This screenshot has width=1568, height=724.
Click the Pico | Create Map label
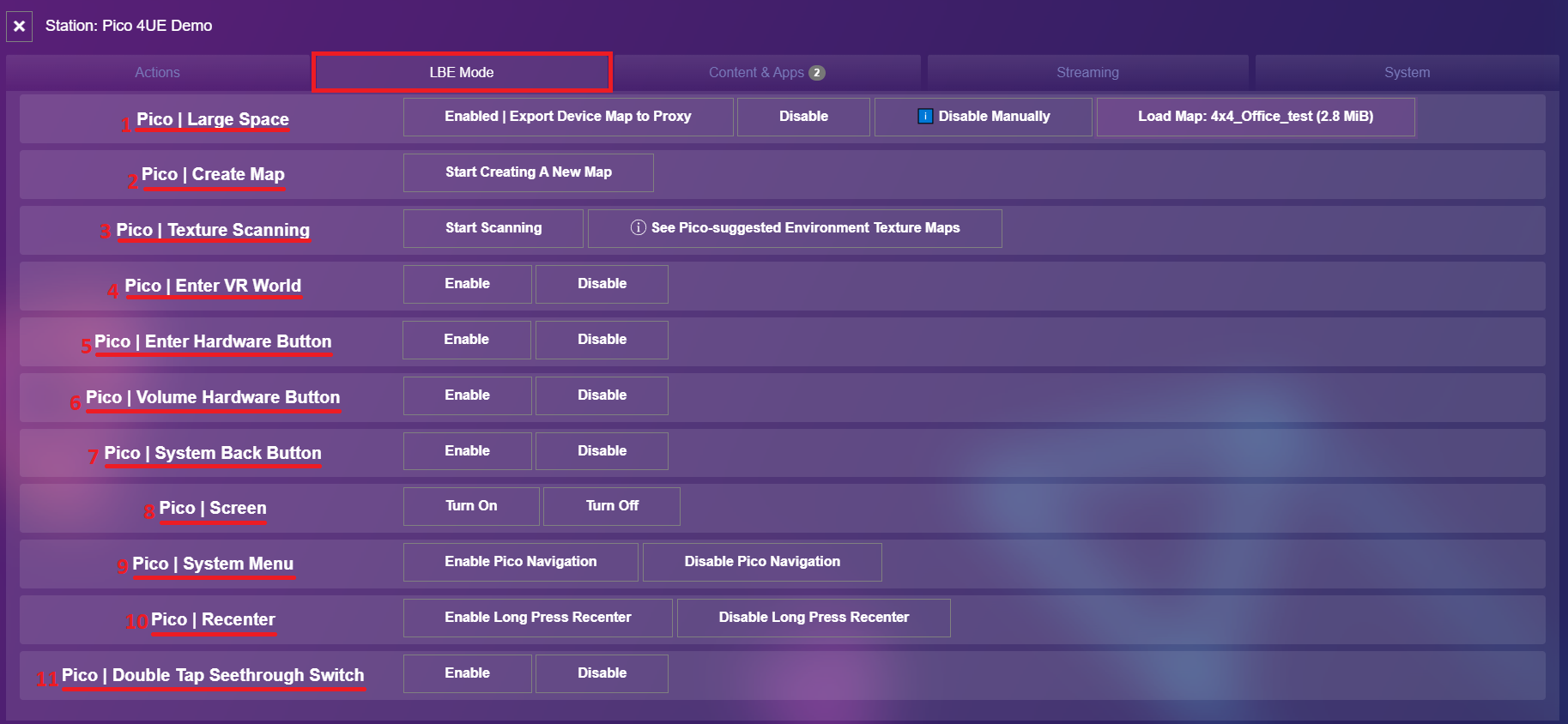click(x=213, y=174)
